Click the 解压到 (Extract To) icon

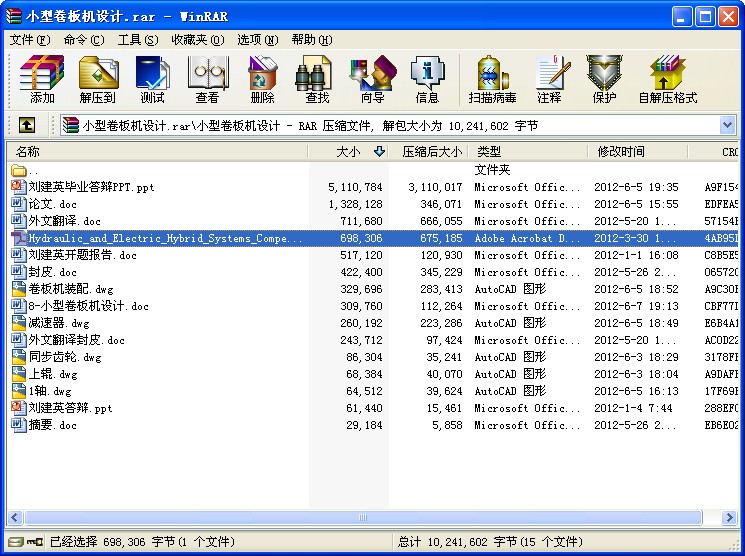[98, 79]
